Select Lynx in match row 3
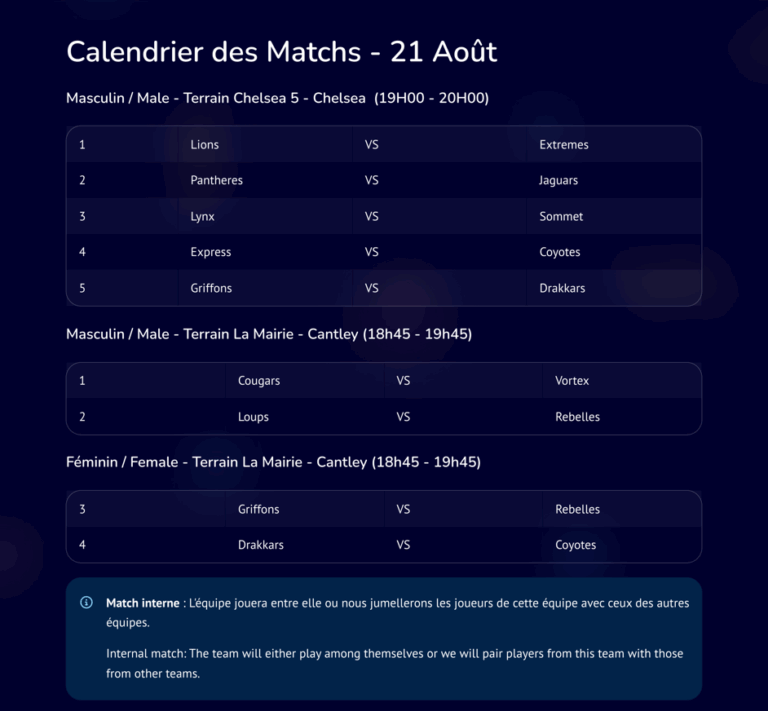 point(202,216)
